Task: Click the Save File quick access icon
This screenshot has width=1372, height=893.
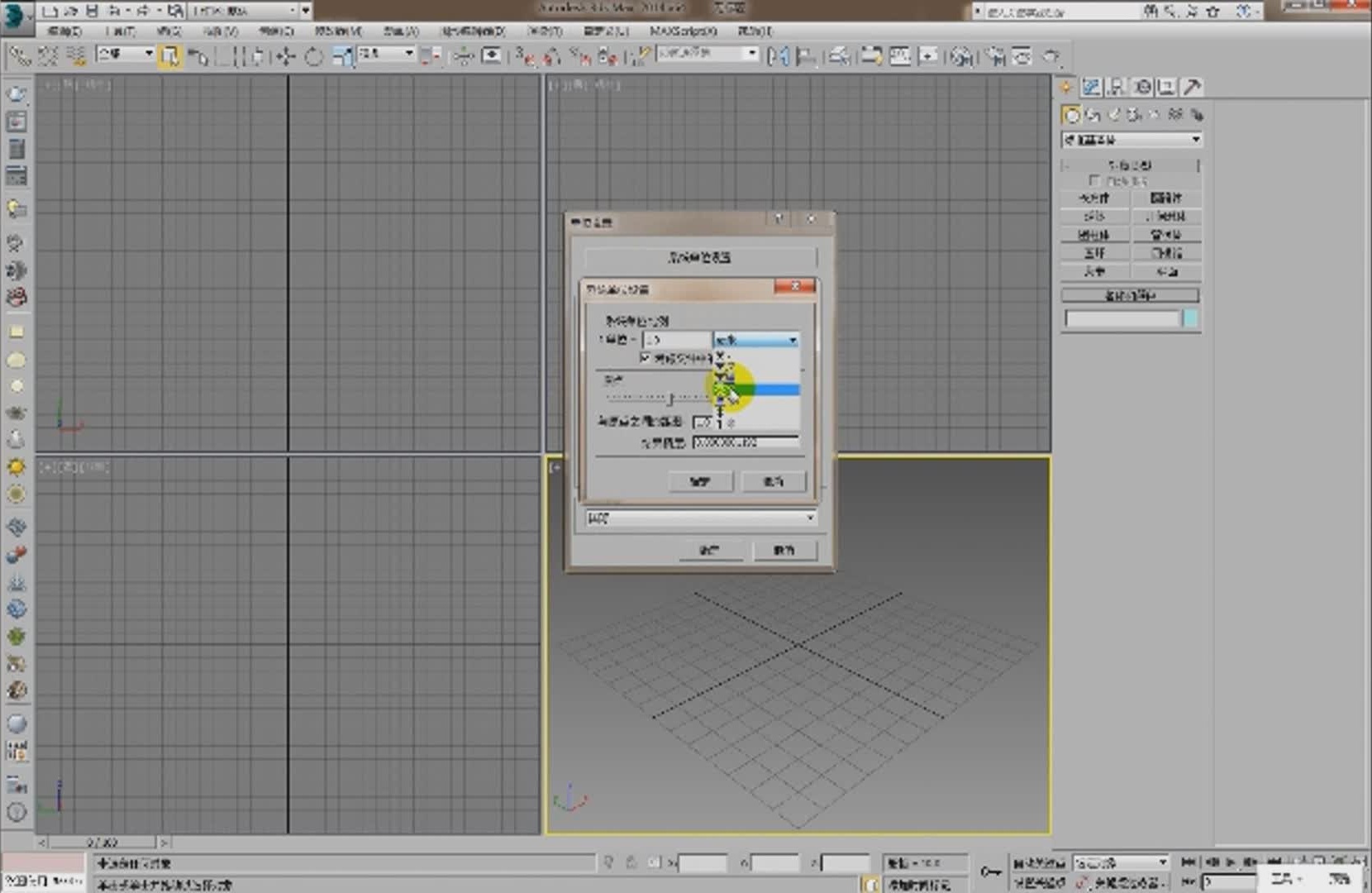Action: coord(92,11)
